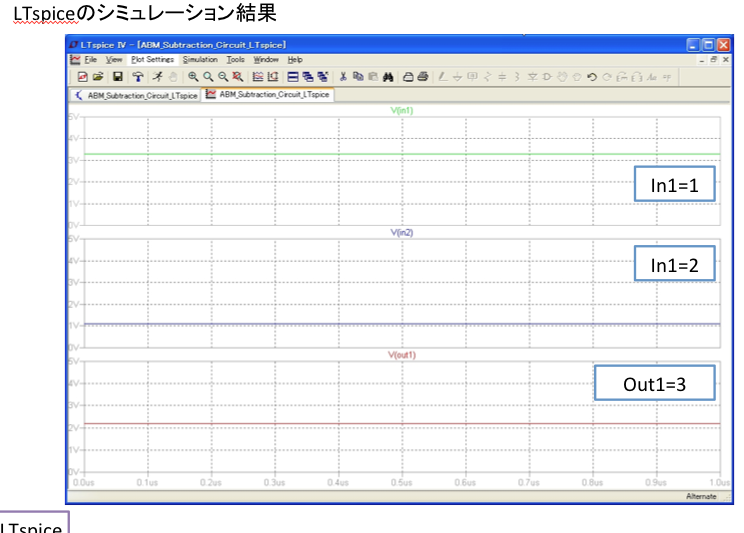Click the Alternate status bar entry

pyautogui.click(x=701, y=496)
